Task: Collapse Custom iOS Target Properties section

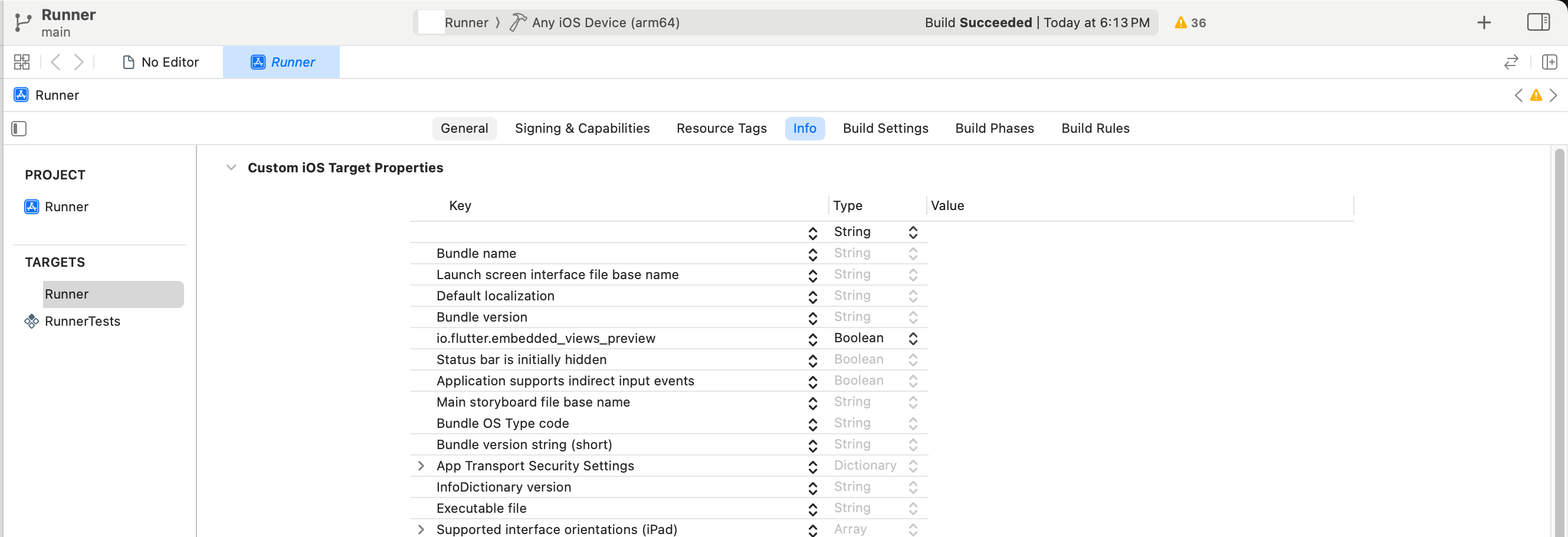Action: pos(231,168)
